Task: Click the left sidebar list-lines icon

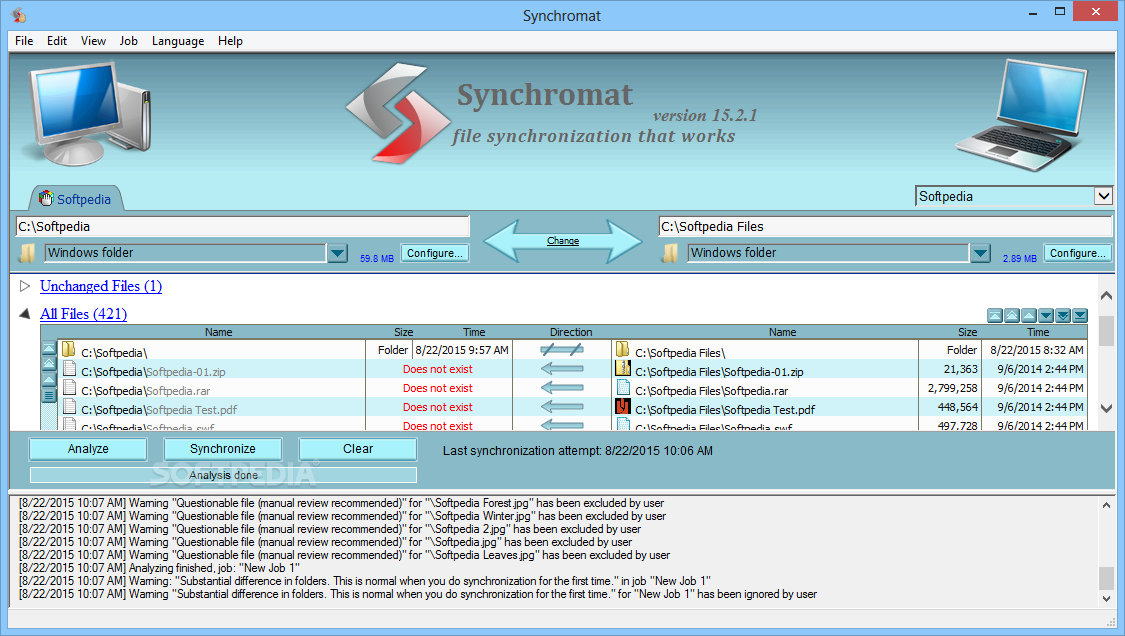Action: (x=49, y=395)
